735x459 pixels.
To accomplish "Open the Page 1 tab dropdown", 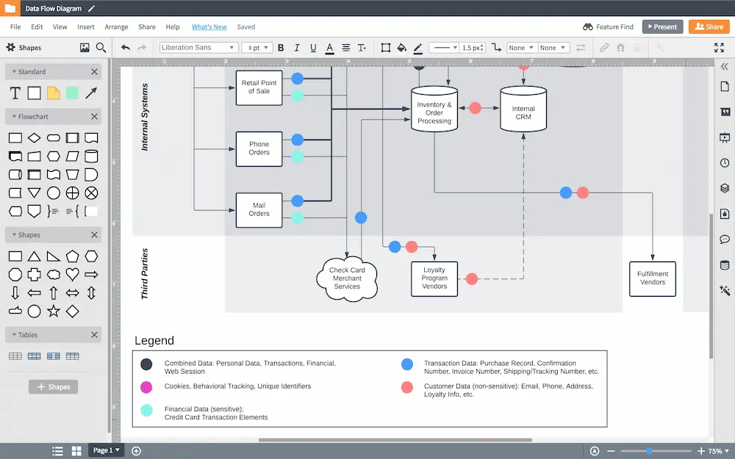I will pyautogui.click(x=106, y=450).
